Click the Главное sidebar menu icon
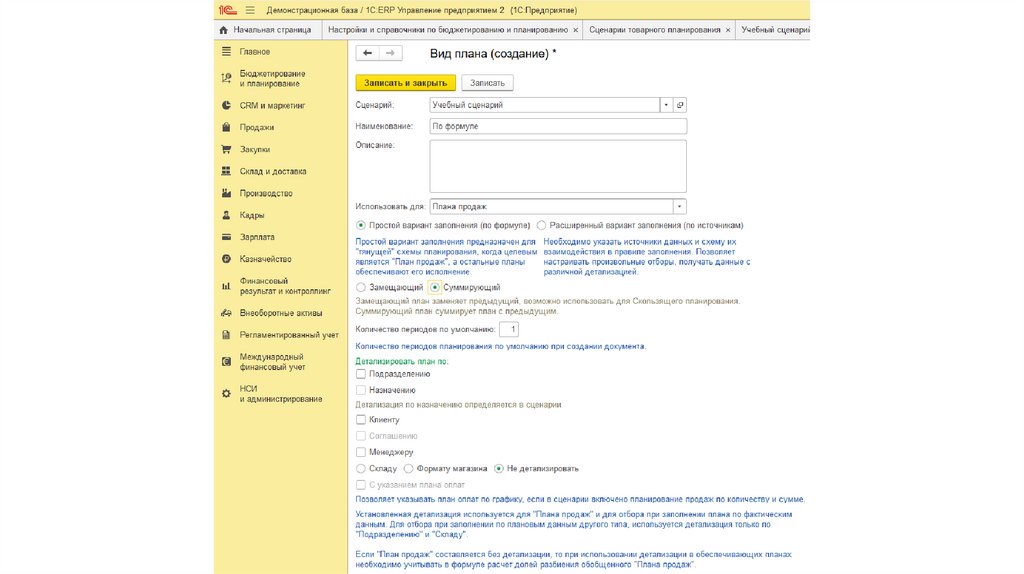 click(227, 51)
